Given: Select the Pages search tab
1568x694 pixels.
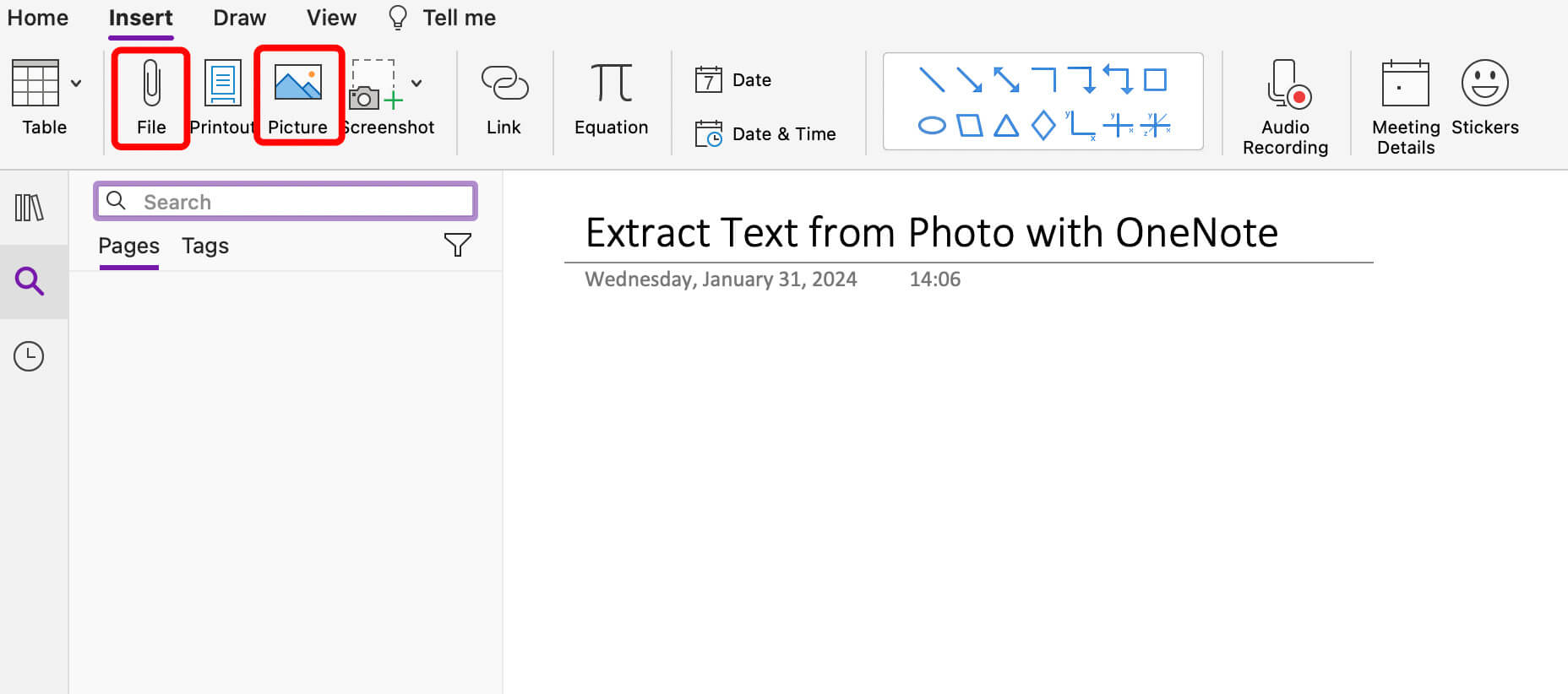Looking at the screenshot, I should coord(128,246).
